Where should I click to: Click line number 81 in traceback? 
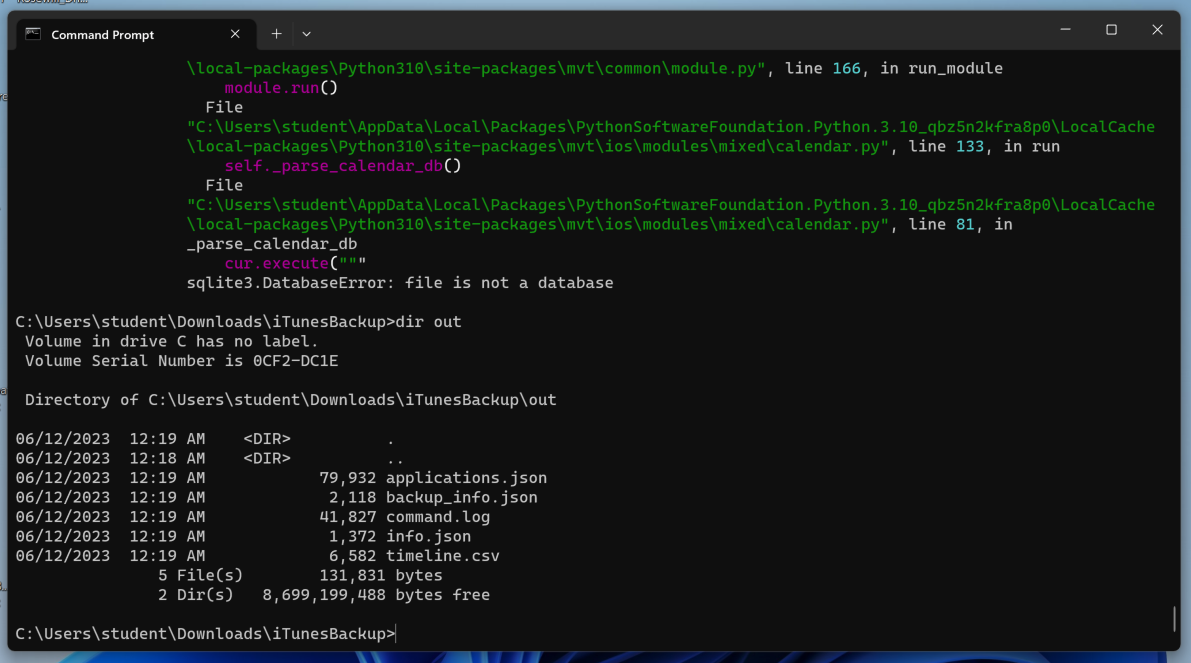pos(965,225)
